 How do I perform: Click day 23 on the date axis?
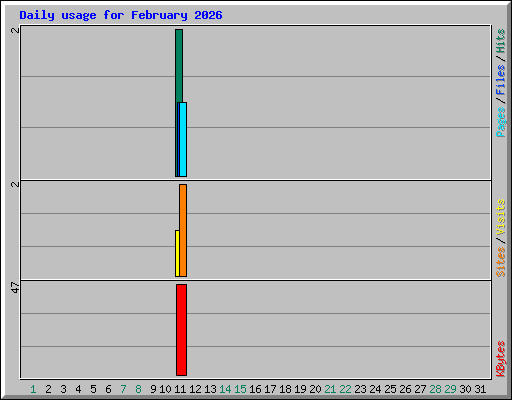(x=360, y=389)
